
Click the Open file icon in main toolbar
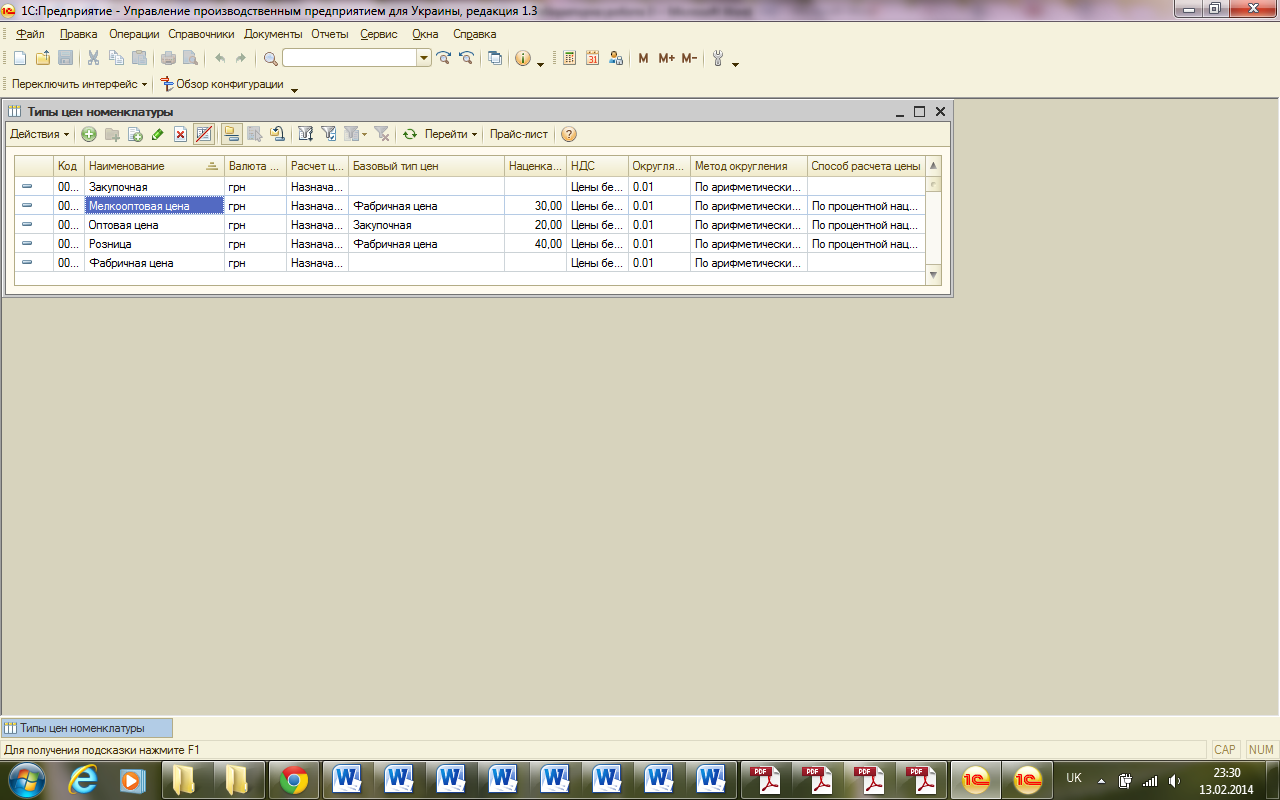tap(43, 59)
